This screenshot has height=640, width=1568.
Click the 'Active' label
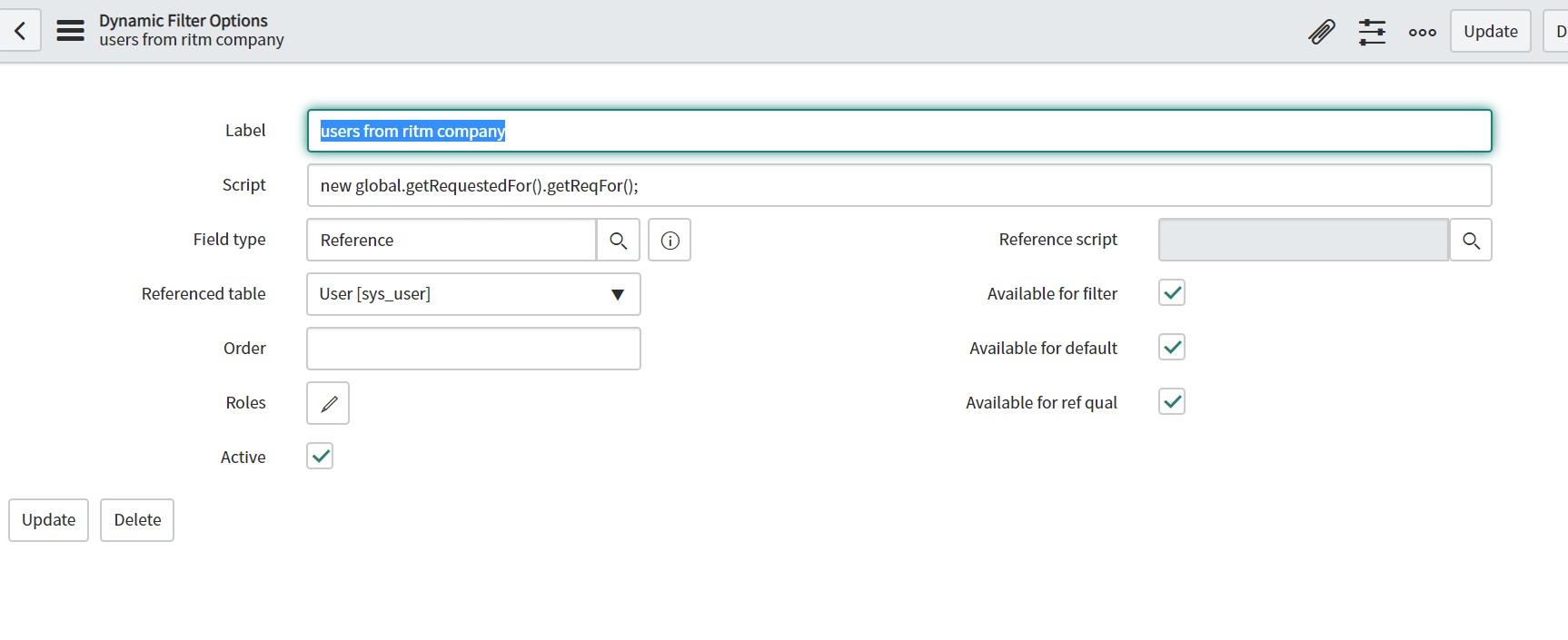pyautogui.click(x=243, y=457)
